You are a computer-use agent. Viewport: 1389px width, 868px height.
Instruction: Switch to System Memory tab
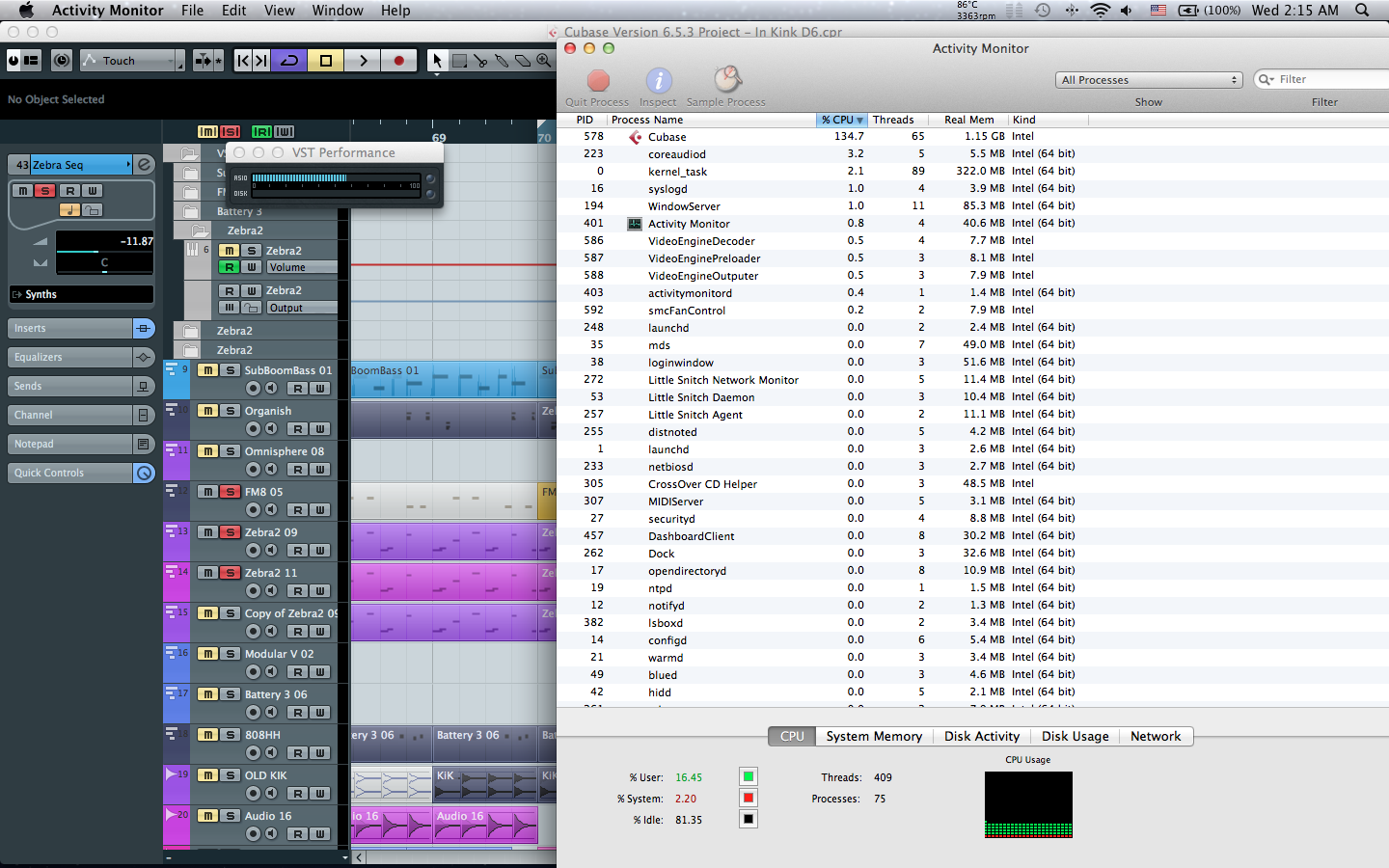[x=874, y=736]
